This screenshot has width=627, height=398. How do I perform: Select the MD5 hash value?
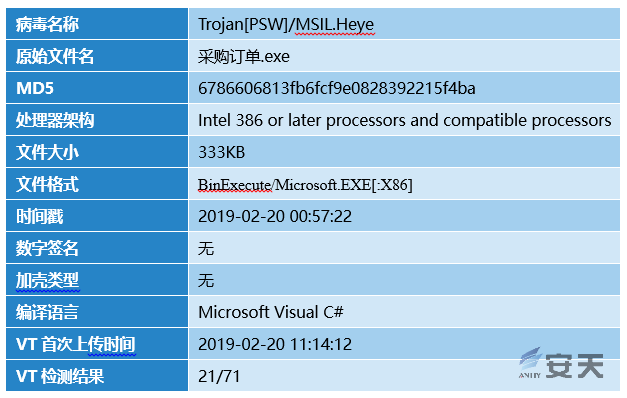pos(337,88)
